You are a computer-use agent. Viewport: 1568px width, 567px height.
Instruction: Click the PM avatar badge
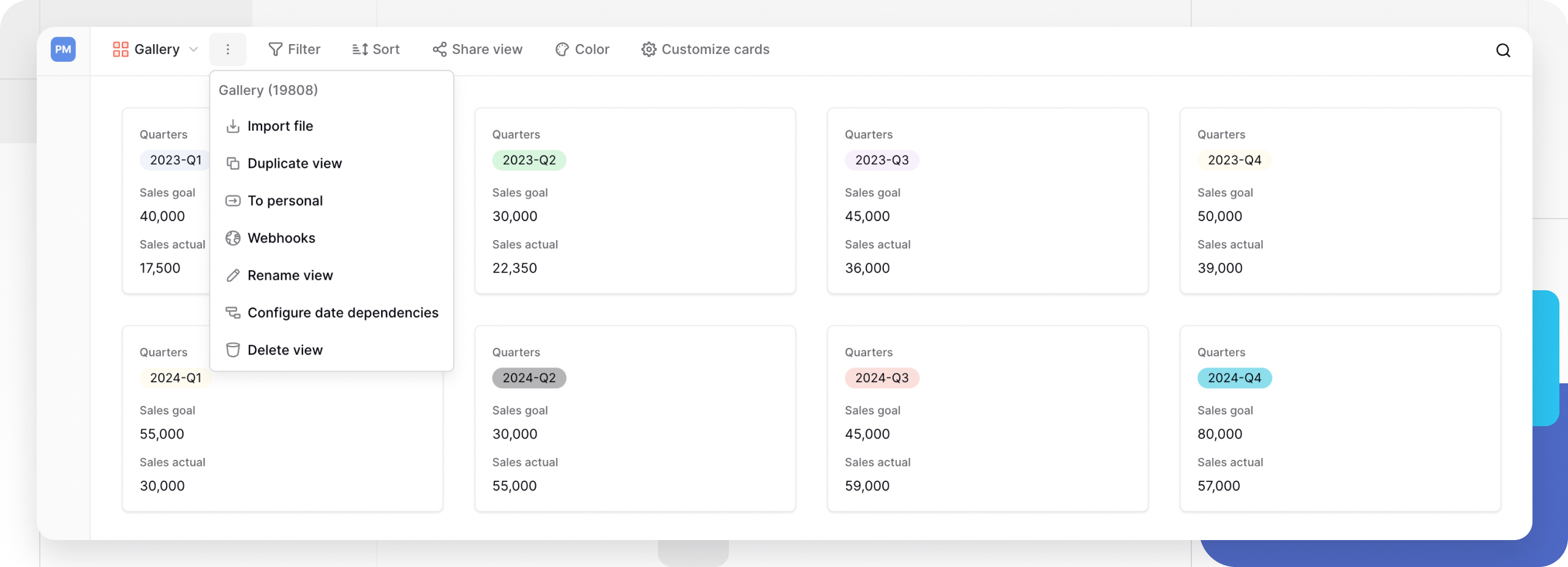[x=62, y=50]
